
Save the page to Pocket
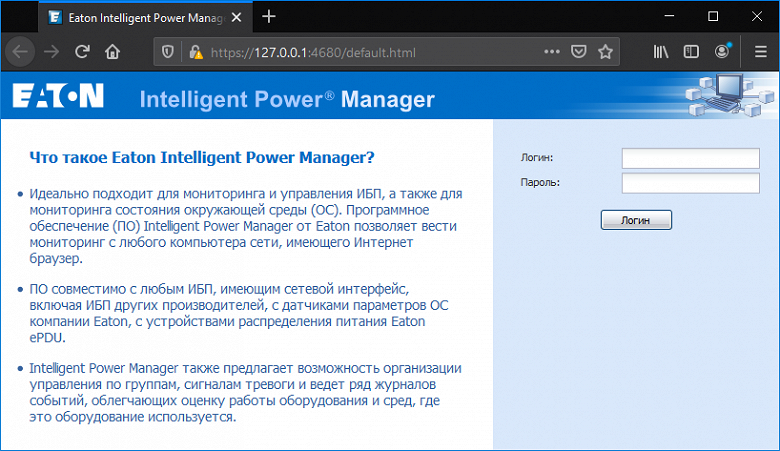[579, 52]
